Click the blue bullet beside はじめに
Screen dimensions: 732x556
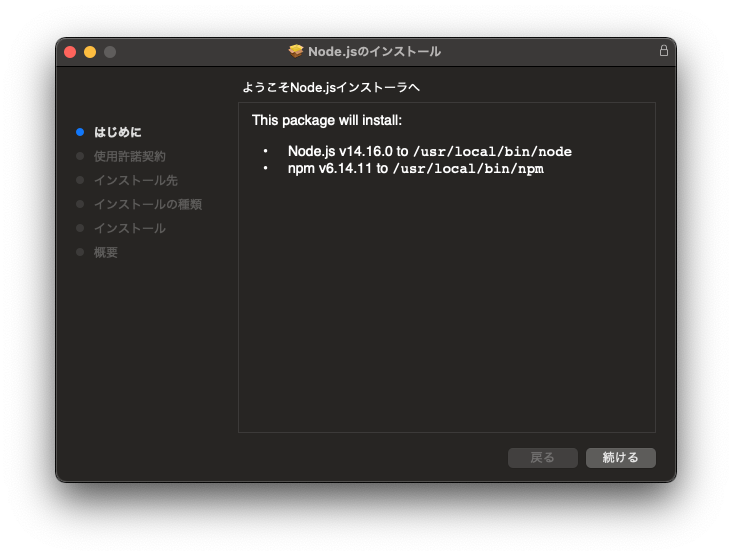coord(80,132)
